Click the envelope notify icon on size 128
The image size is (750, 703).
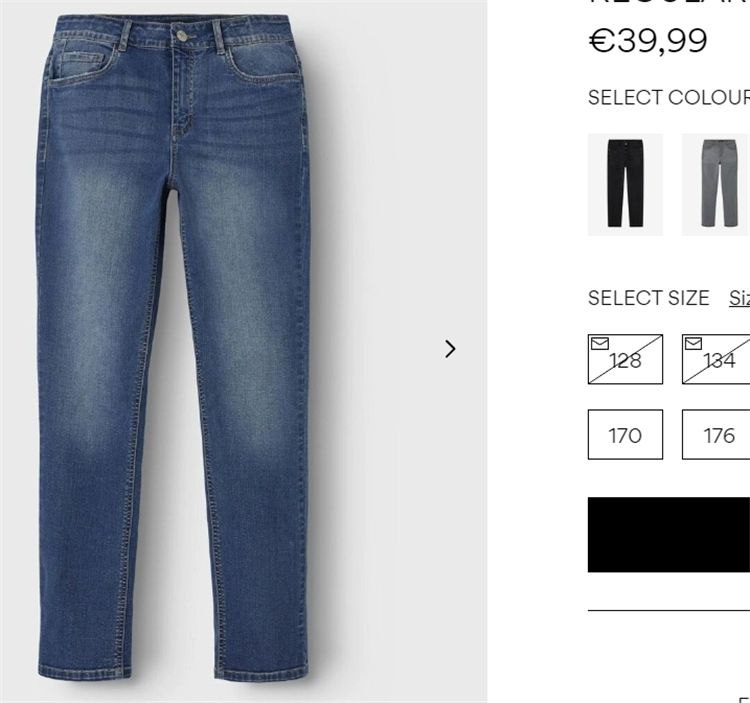tap(600, 343)
